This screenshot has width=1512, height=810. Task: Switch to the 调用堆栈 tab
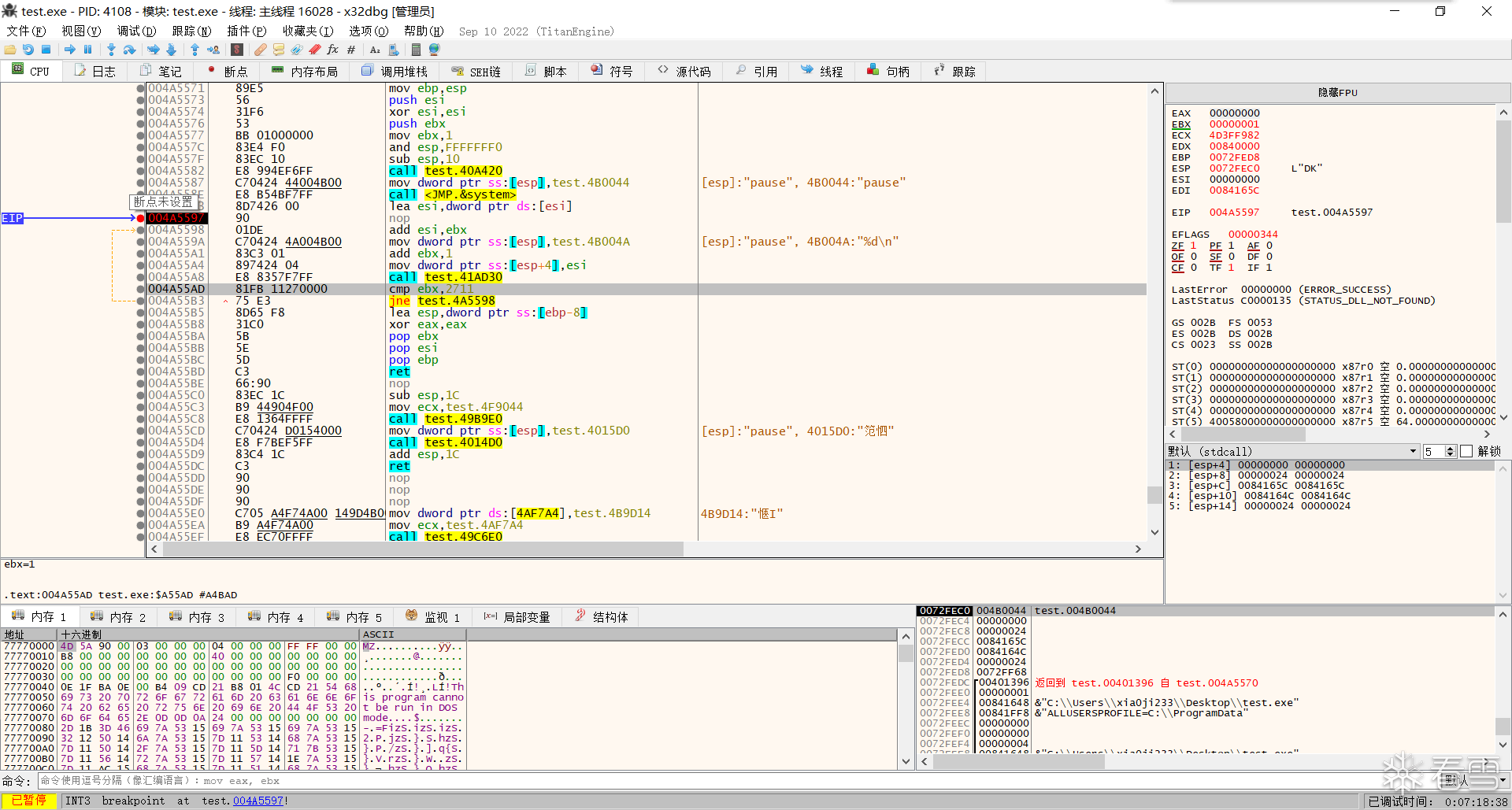[x=395, y=71]
